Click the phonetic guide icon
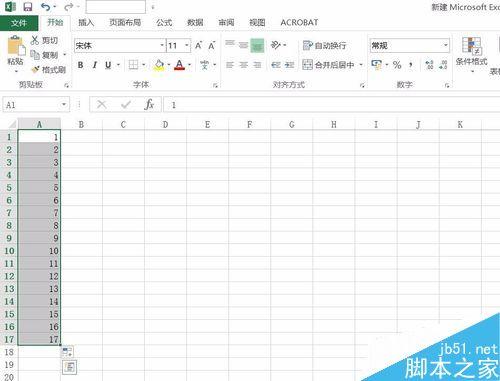 205,65
